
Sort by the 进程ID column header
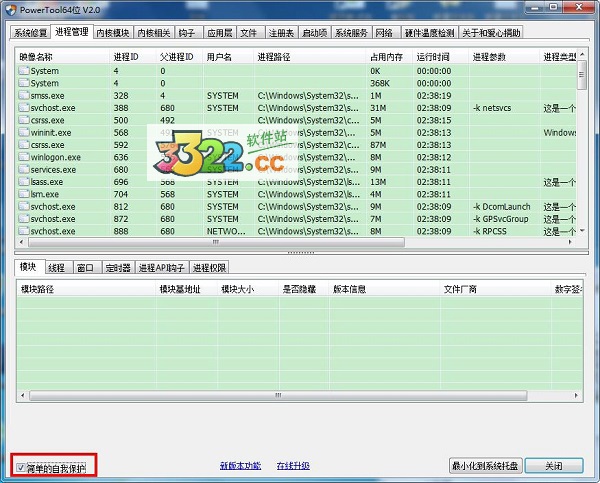coord(133,57)
